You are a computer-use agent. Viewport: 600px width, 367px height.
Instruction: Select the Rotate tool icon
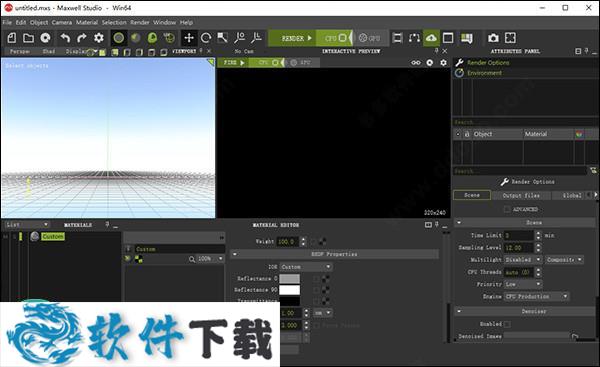[x=206, y=38]
